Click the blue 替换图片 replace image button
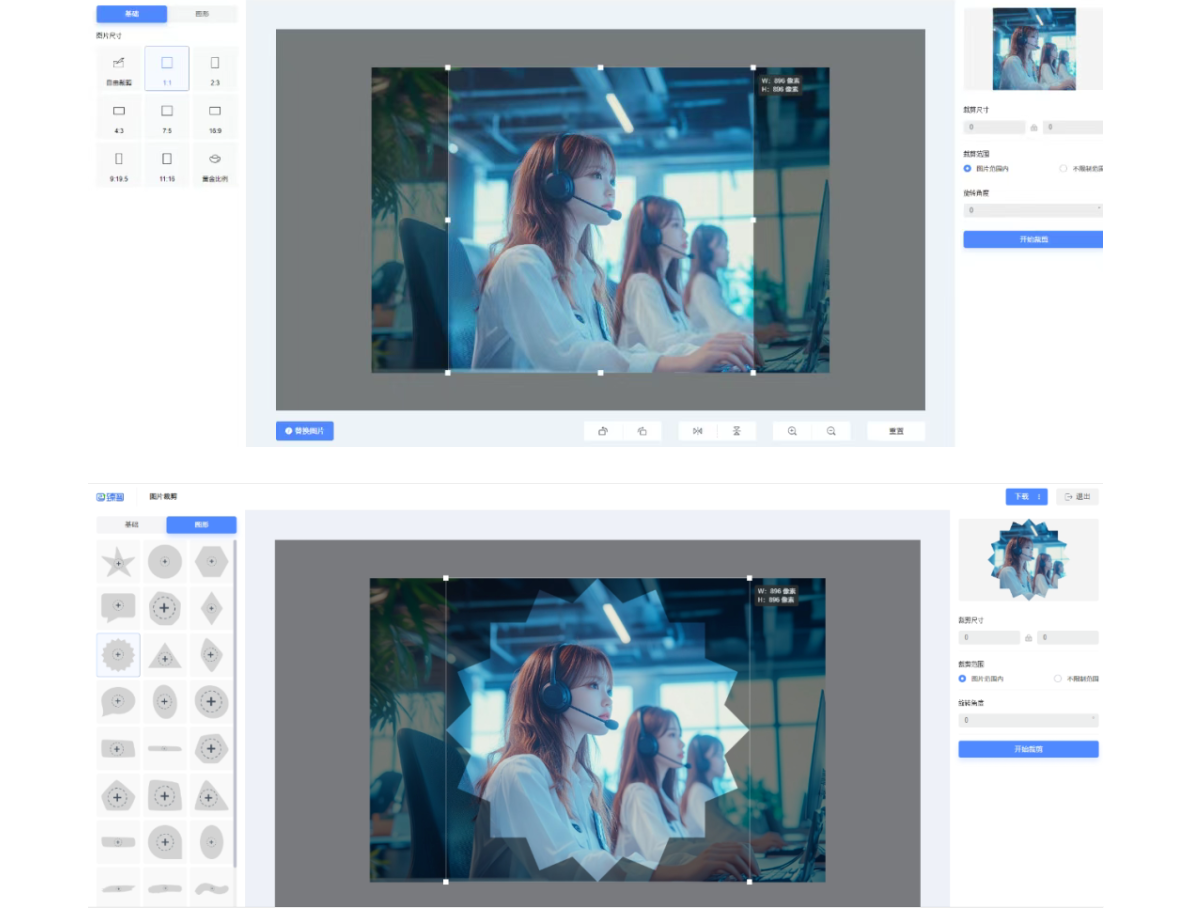 pyautogui.click(x=305, y=431)
